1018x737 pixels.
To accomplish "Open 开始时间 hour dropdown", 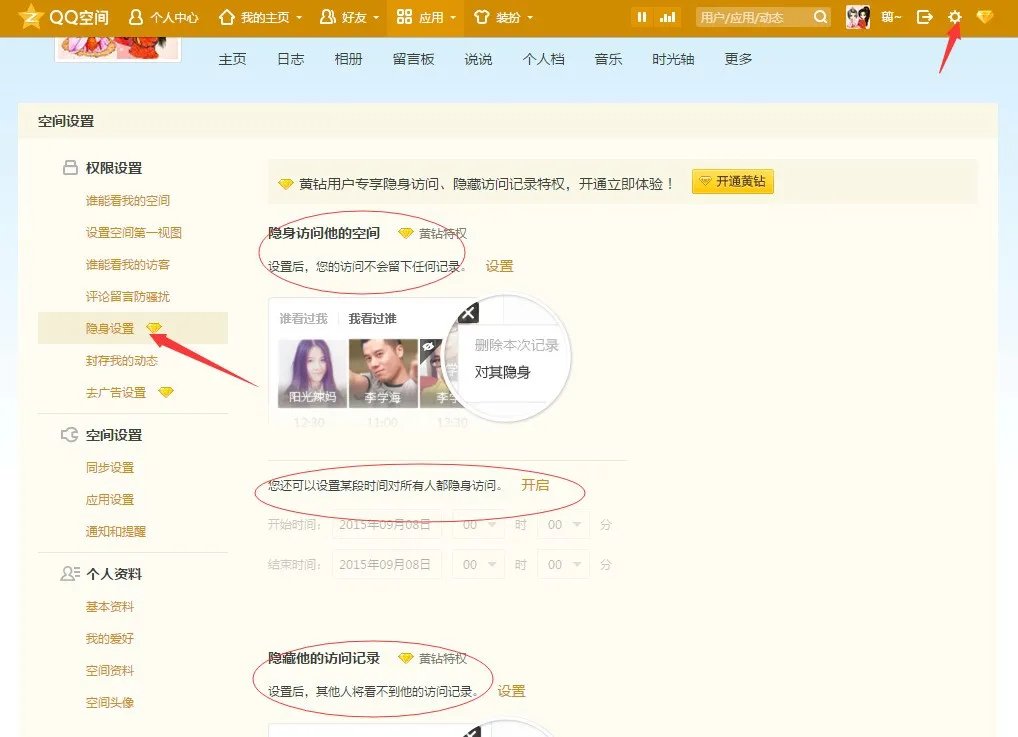I will 478,525.
